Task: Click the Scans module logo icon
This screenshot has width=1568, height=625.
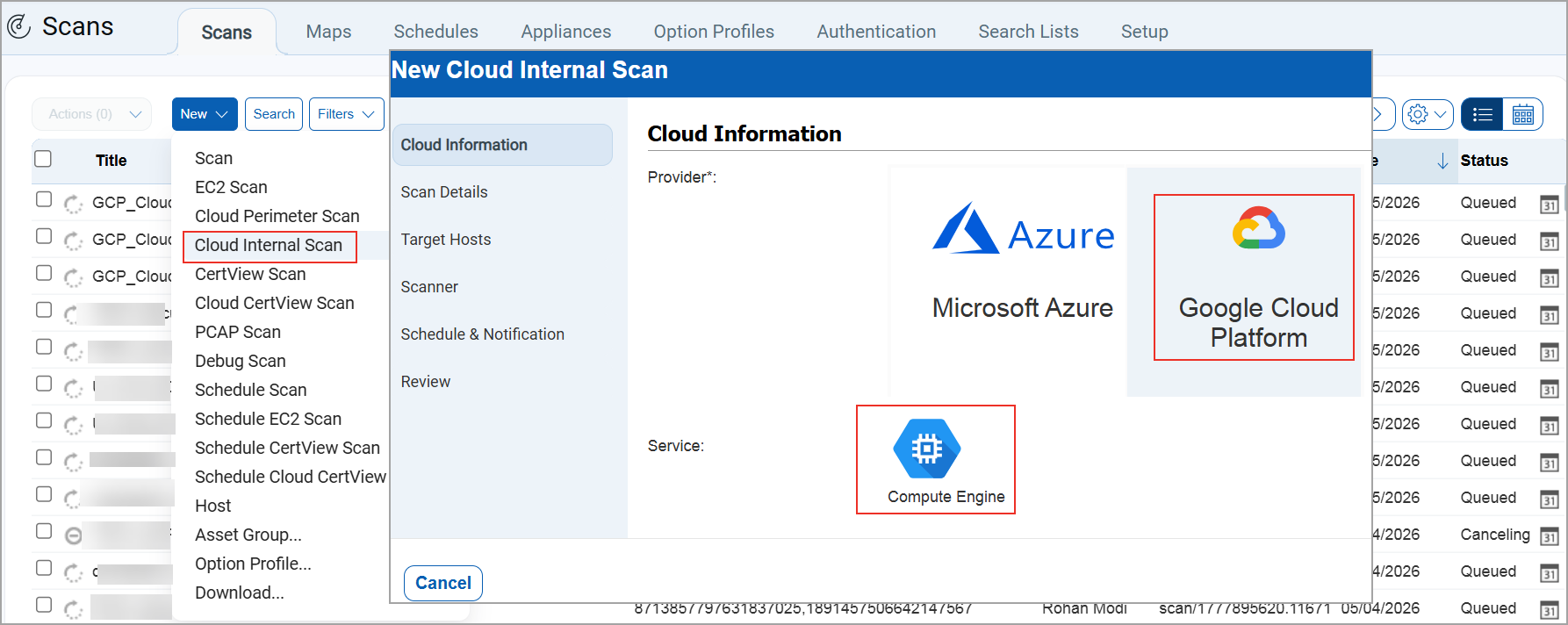Action: (19, 27)
